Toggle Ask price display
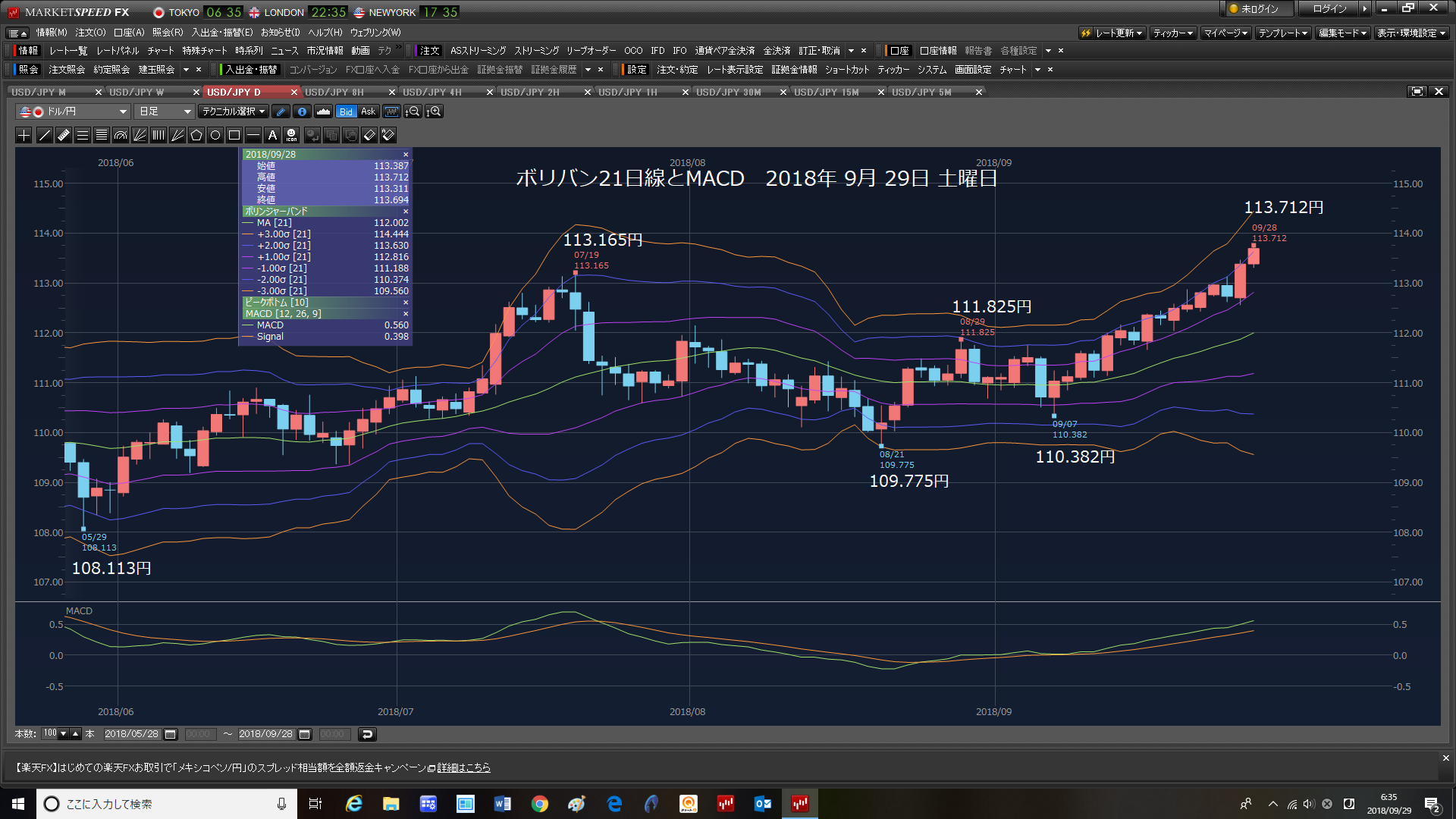The image size is (1456, 819). (x=369, y=111)
